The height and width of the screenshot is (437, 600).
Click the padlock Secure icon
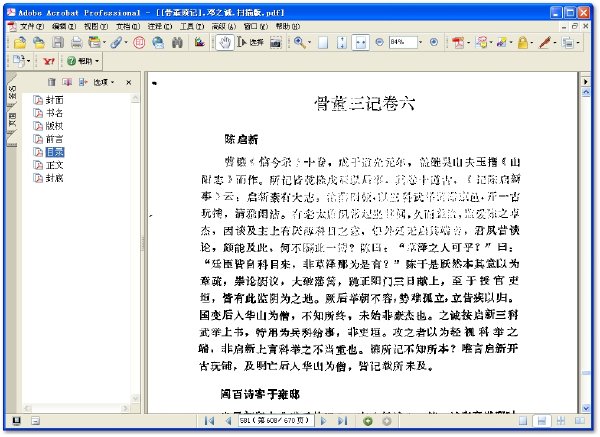coord(523,42)
